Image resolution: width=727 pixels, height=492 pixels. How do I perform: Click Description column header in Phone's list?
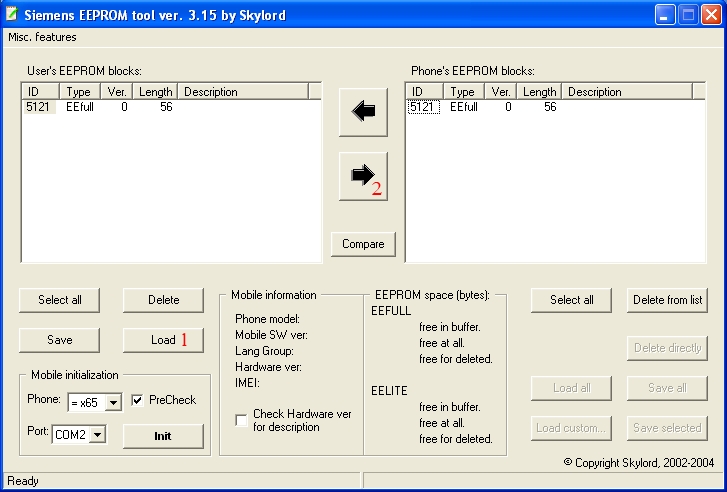(x=627, y=92)
